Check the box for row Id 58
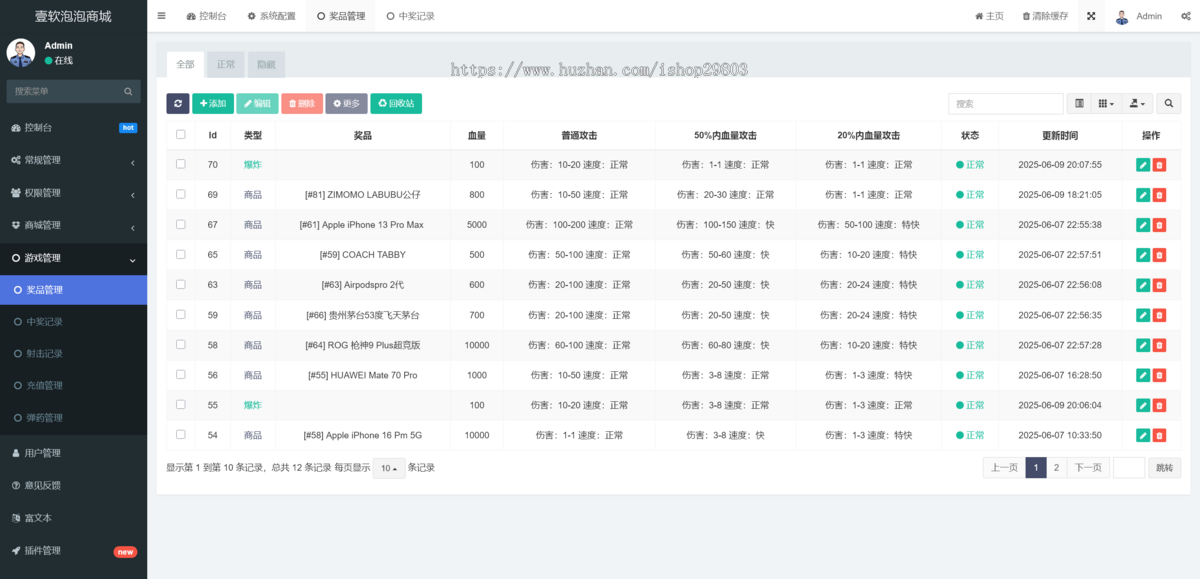 [x=181, y=344]
